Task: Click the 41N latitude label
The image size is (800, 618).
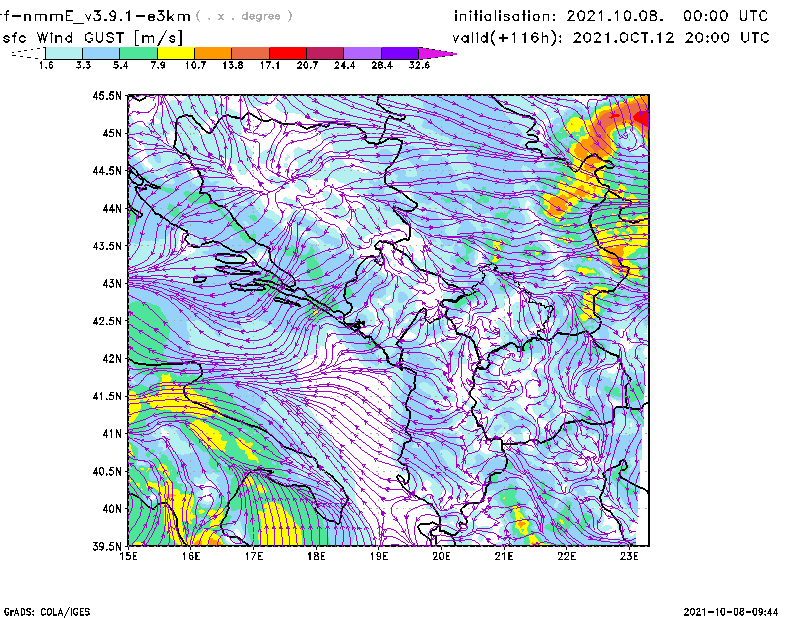Action: click(x=112, y=434)
